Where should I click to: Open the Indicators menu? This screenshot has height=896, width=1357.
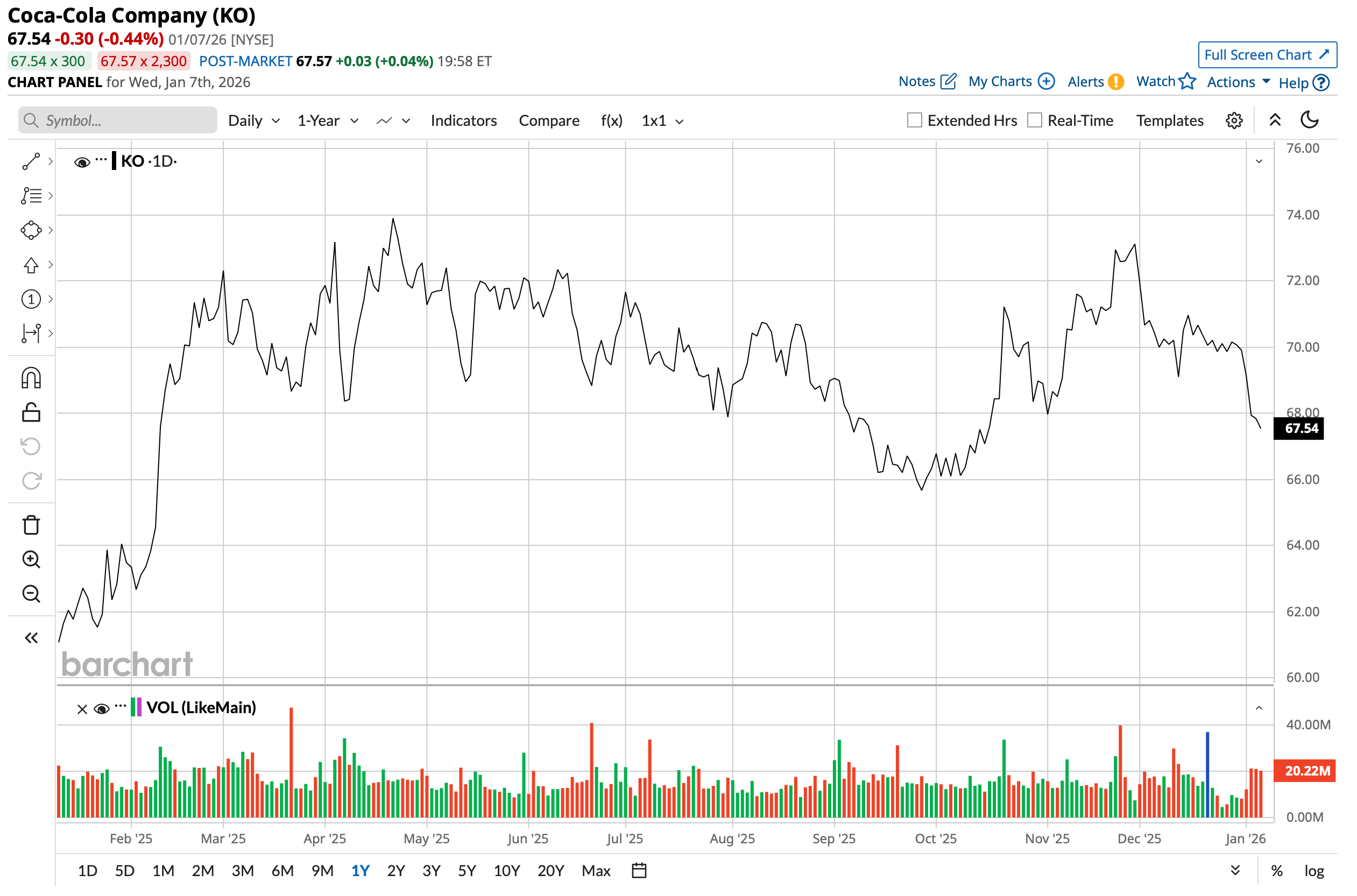464,120
